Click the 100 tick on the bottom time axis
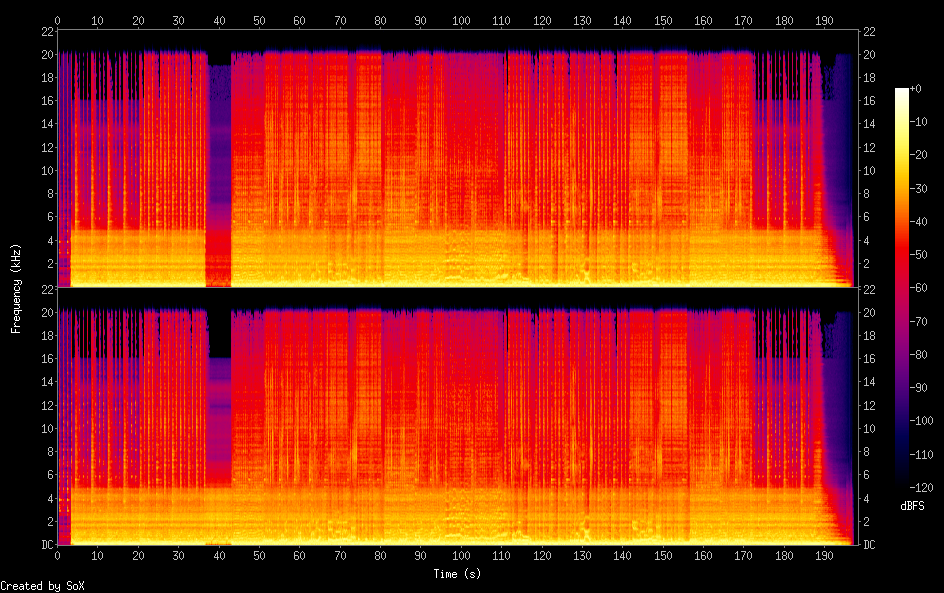The image size is (944, 593). click(461, 555)
